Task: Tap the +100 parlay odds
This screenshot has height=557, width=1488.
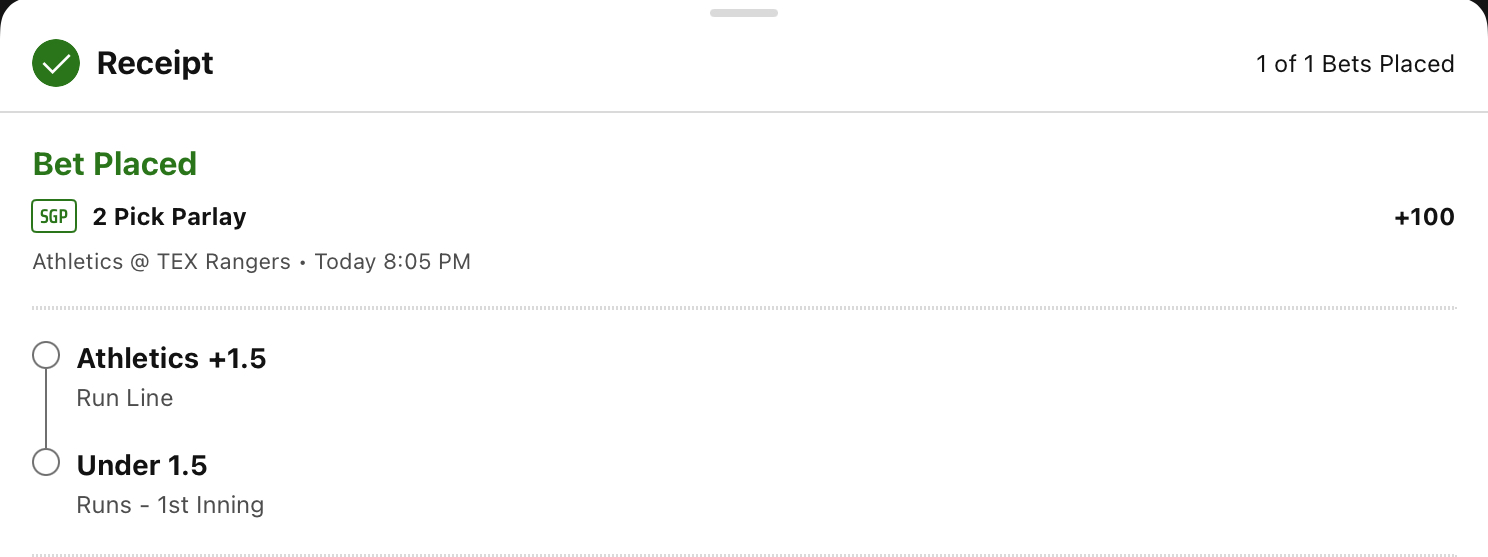Action: [x=1424, y=217]
